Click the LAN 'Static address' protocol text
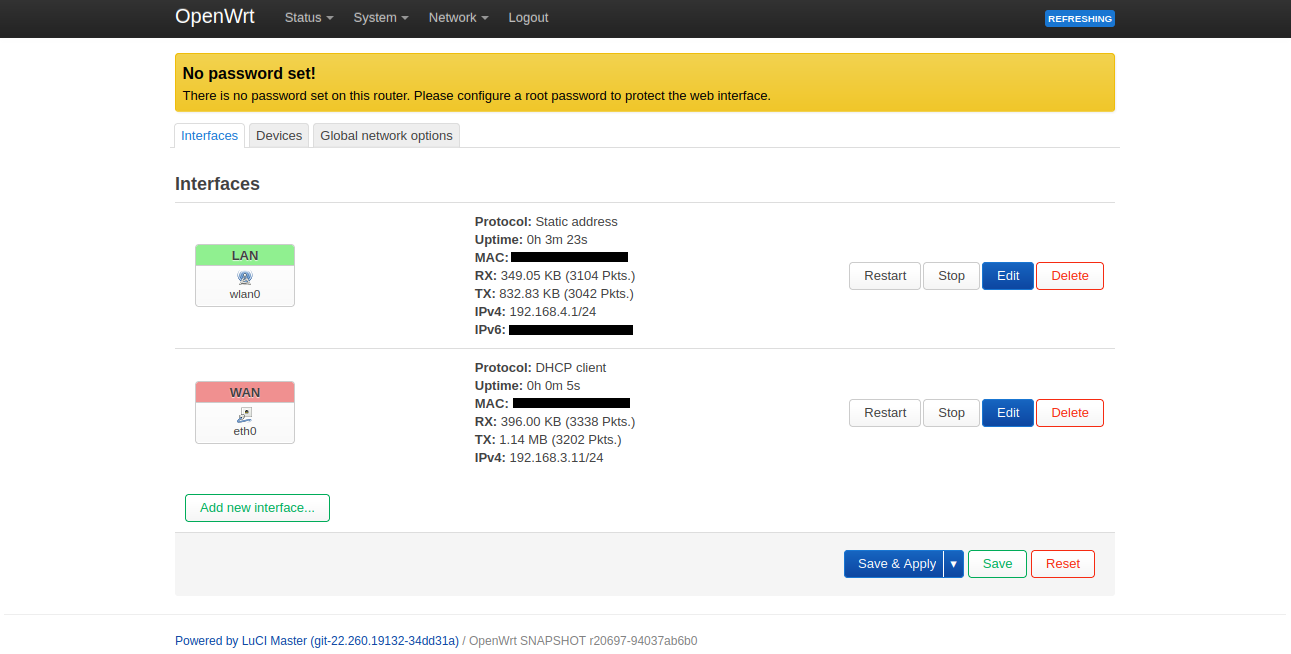The height and width of the screenshot is (654, 1291). tap(576, 222)
